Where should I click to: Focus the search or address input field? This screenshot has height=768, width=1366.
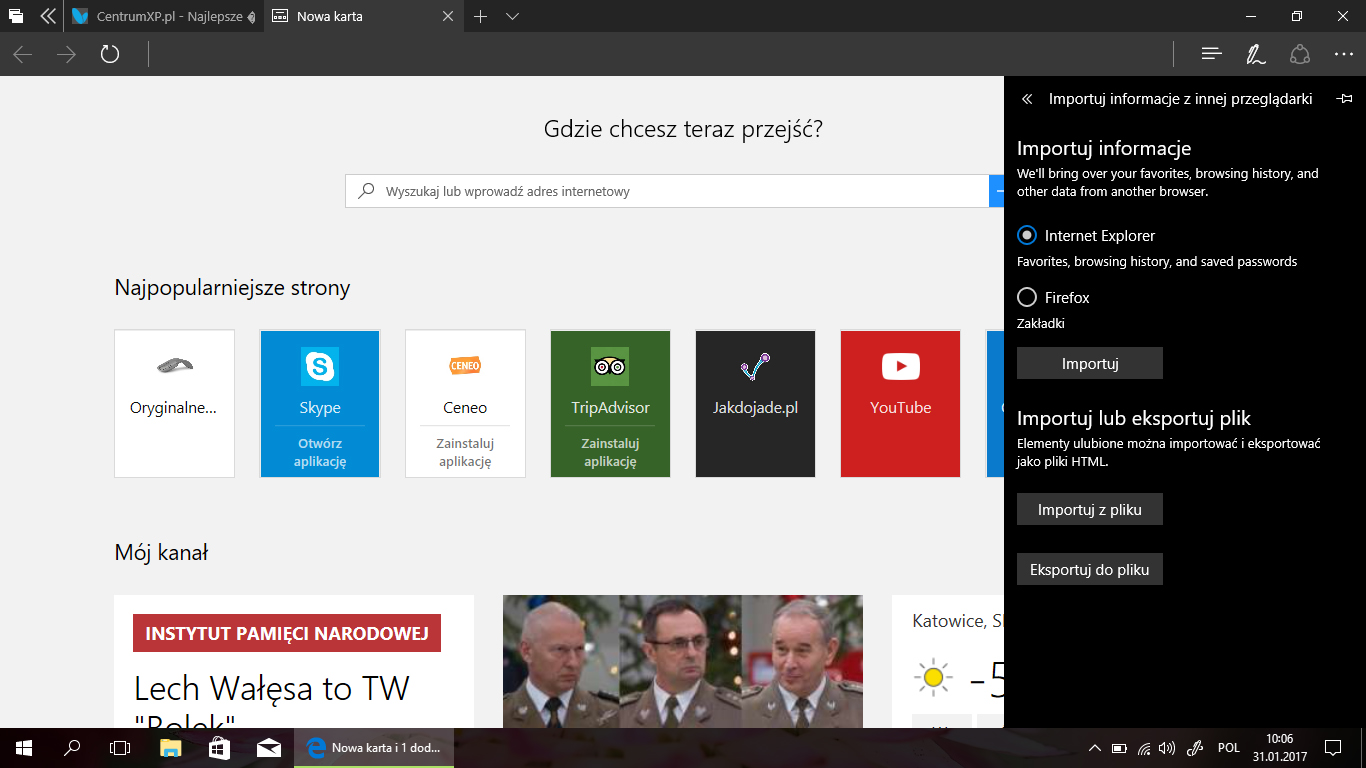667,191
